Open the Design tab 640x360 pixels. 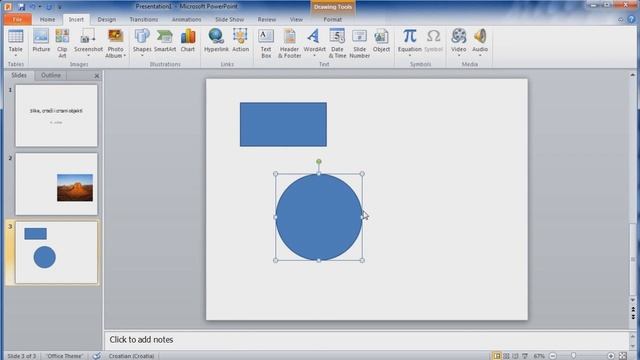pos(107,19)
